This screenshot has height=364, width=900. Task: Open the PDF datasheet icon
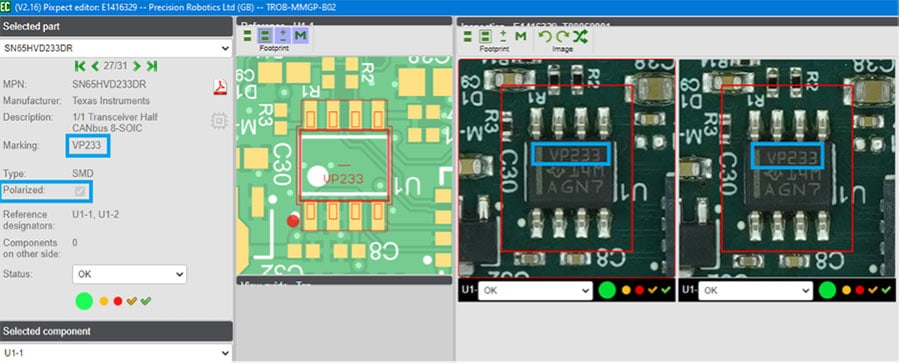[x=220, y=87]
